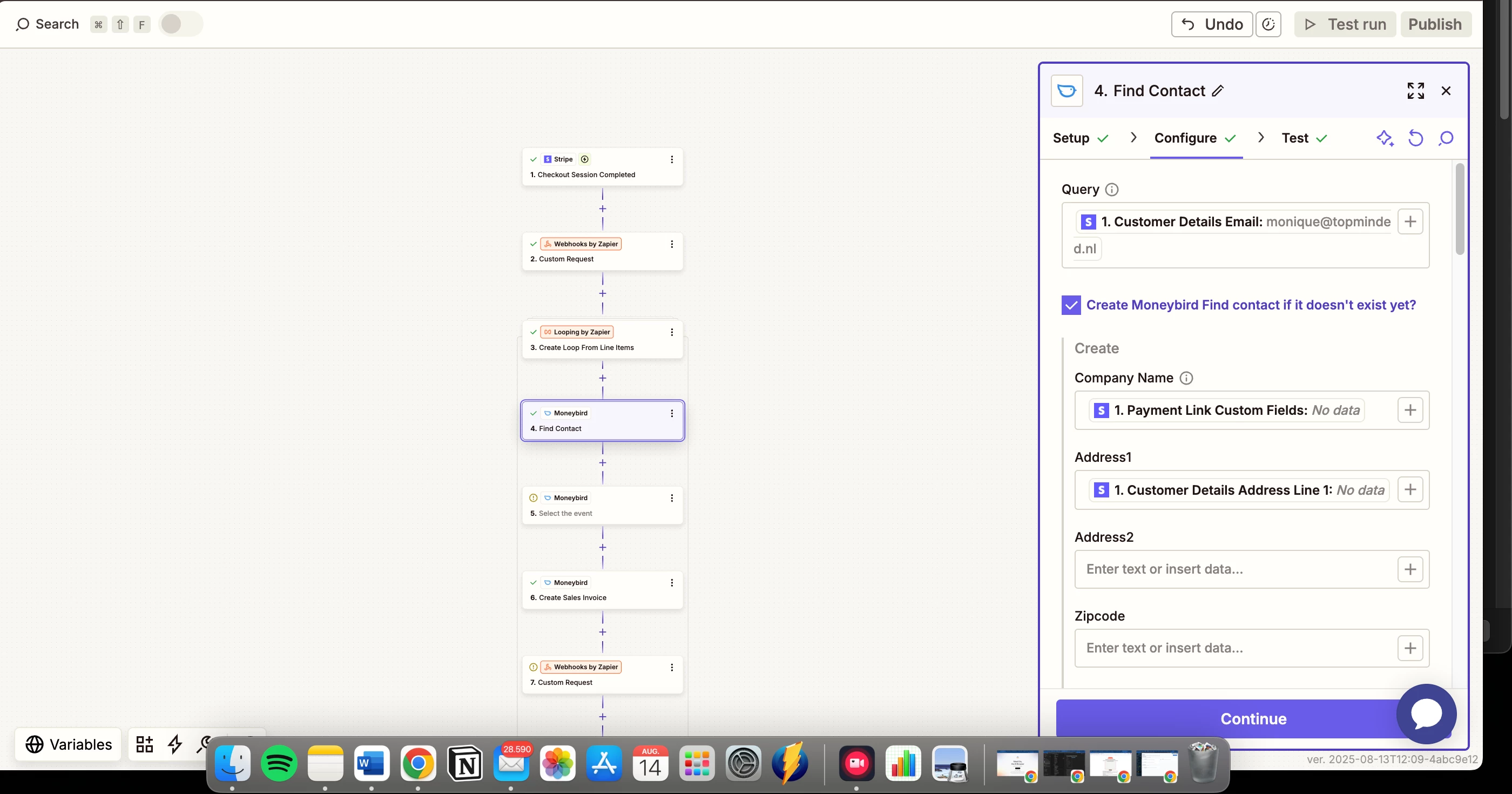Select step 5 Select the event
Screen dimensions: 1512x794
602,506
